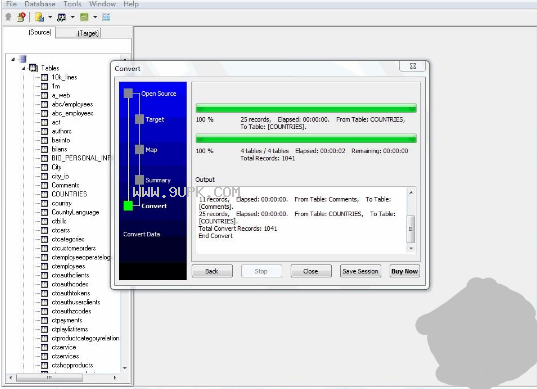
Task: Open the Tools menu
Action: [x=72, y=4]
